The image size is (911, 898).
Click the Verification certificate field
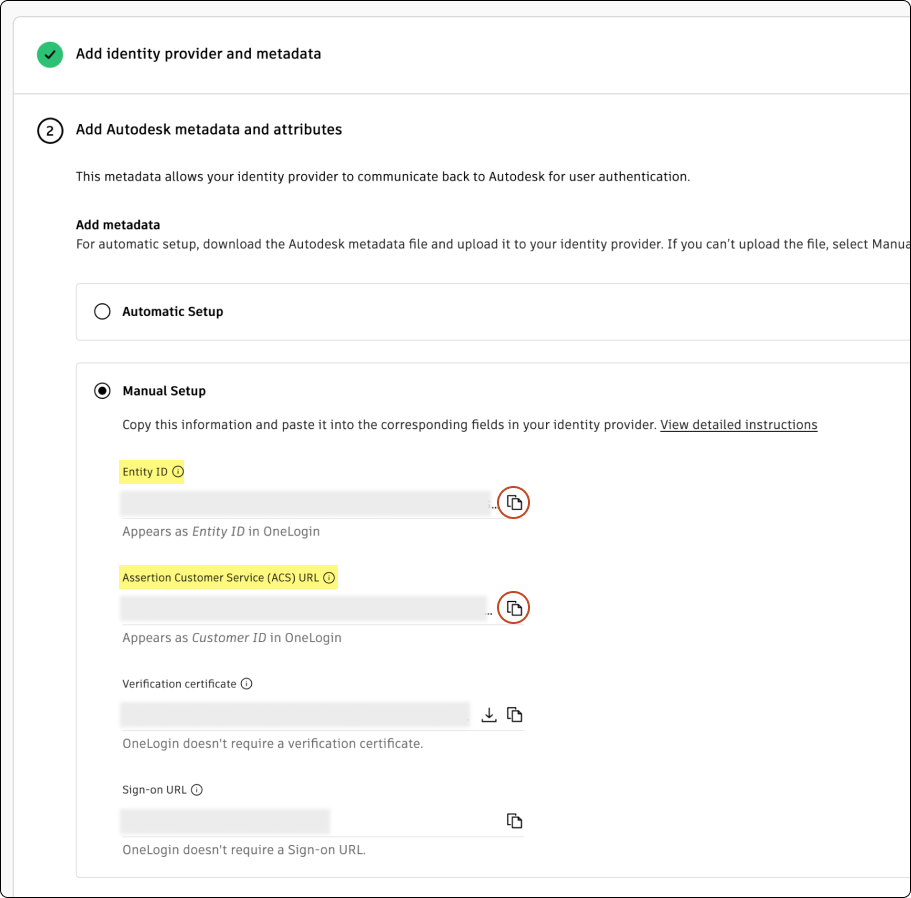click(x=295, y=714)
